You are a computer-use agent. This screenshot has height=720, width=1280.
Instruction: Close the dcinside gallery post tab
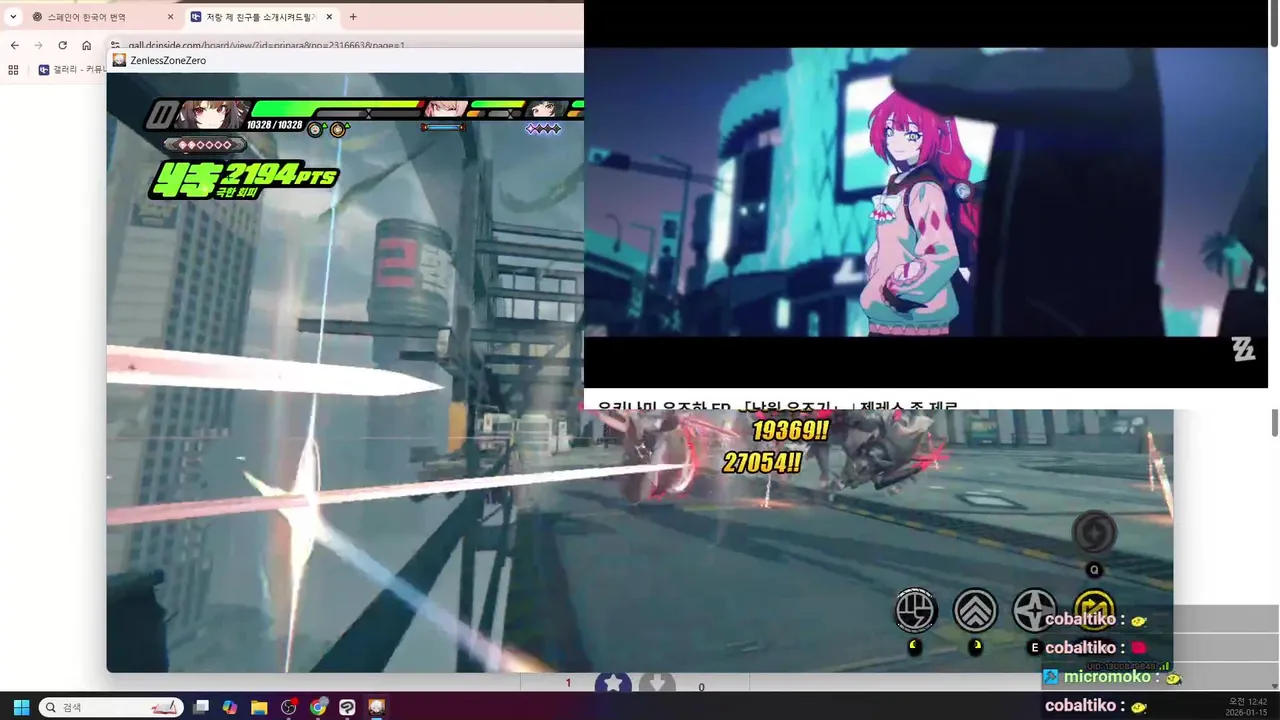point(329,17)
